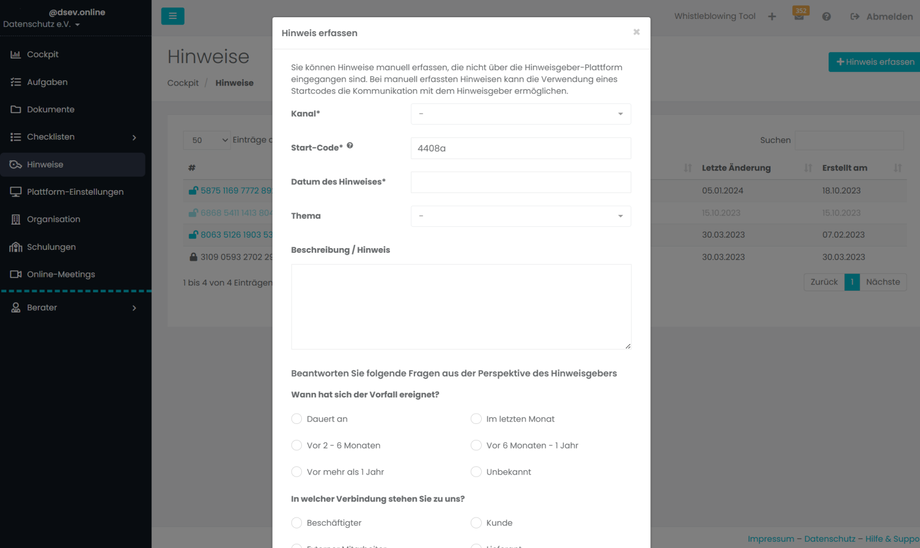Open Schulungen in the sidebar

[51, 247]
